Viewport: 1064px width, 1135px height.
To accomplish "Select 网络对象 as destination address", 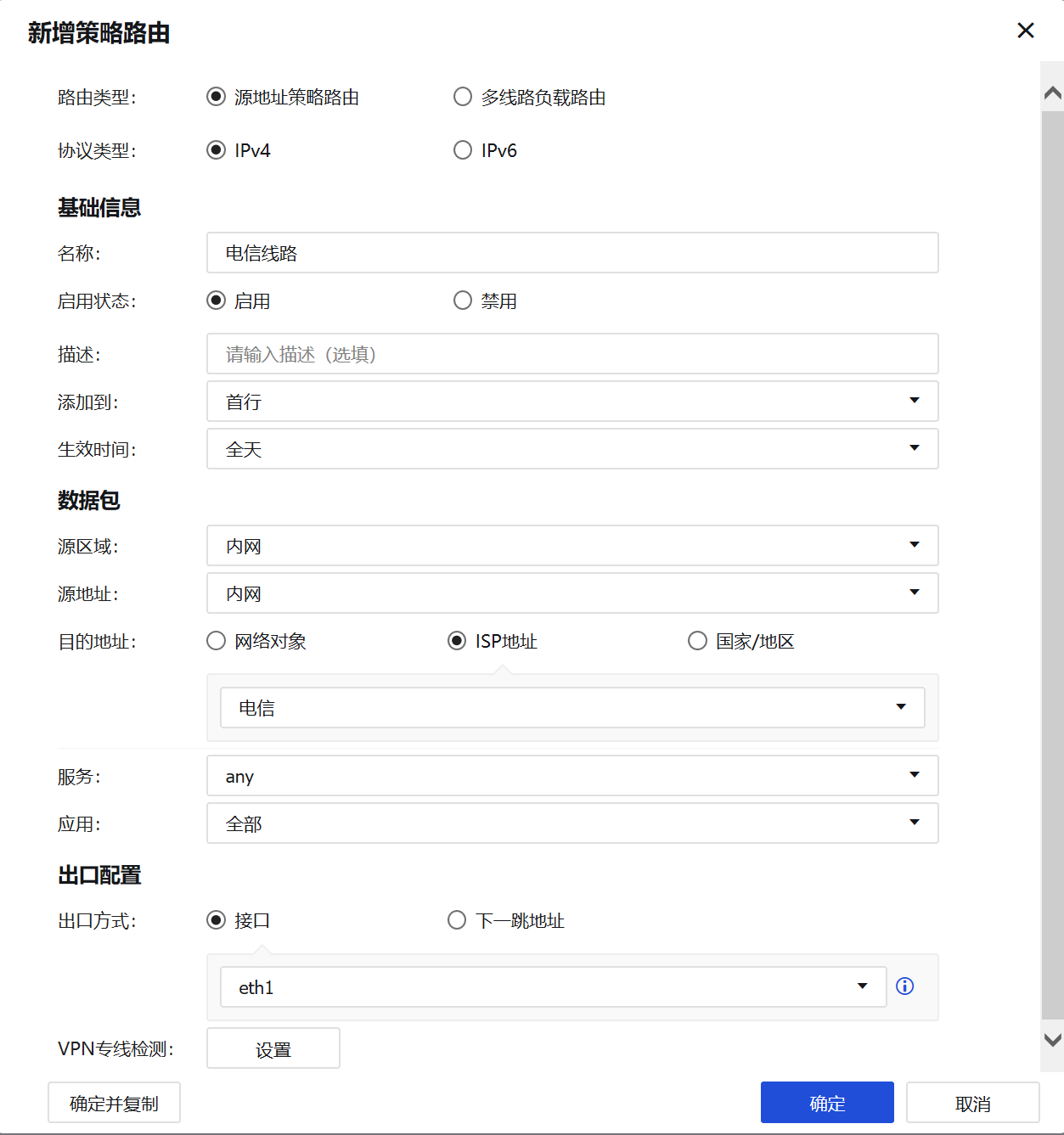I will point(217,641).
